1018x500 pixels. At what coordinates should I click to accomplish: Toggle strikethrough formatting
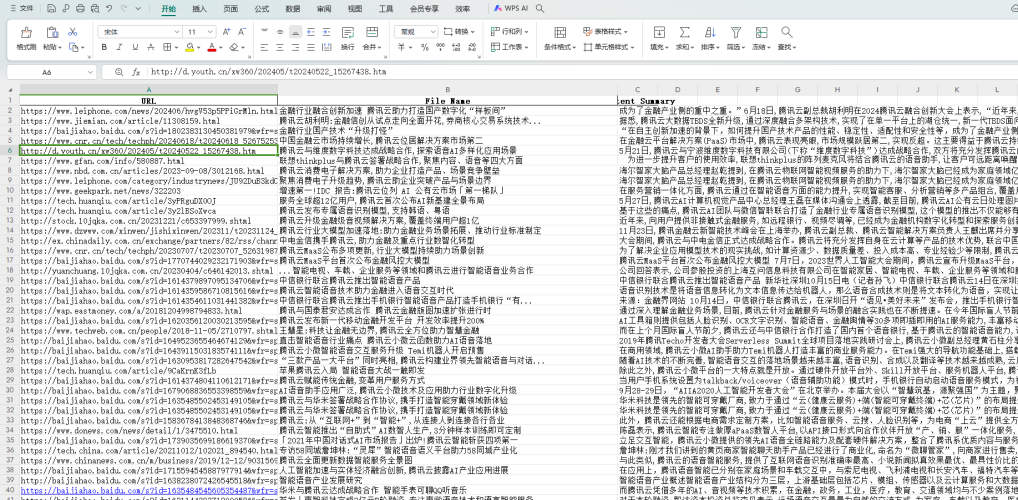(x=151, y=47)
